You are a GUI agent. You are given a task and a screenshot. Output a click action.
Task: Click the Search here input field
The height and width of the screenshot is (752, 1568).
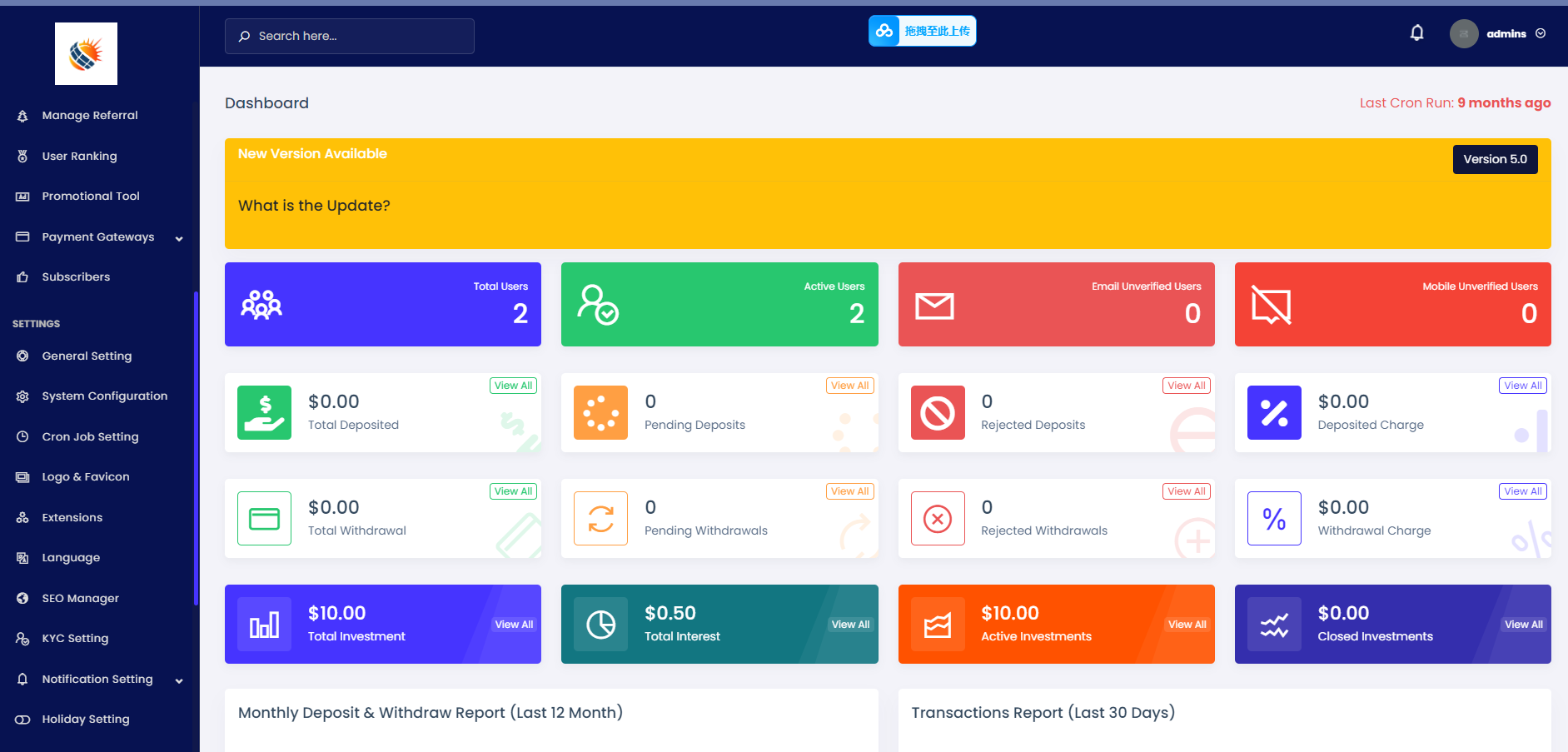coord(350,37)
